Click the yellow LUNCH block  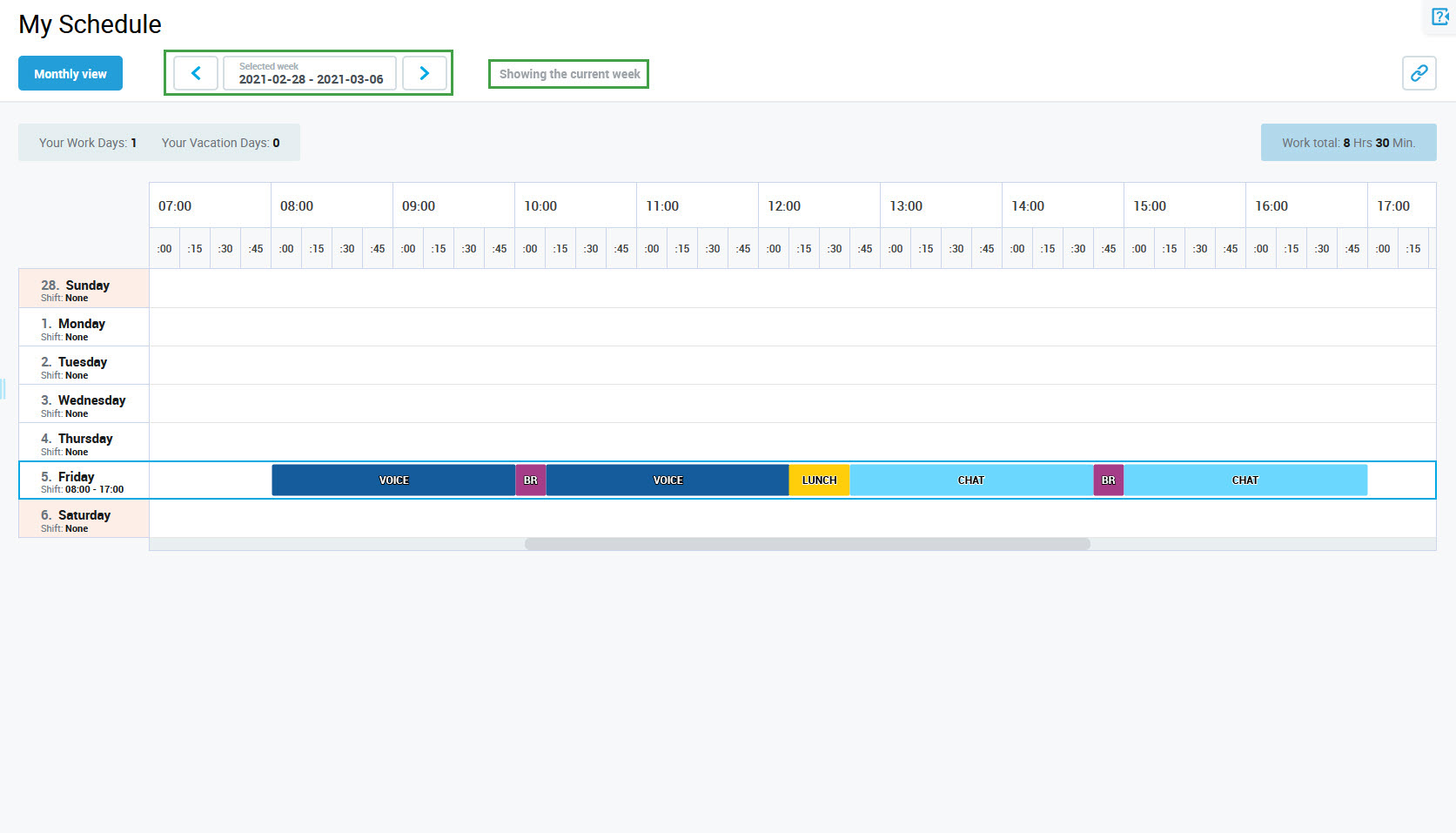[x=819, y=480]
